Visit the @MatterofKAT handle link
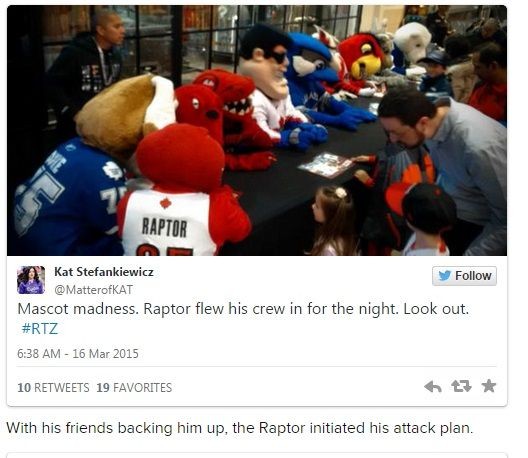528x458 pixels. click(x=93, y=290)
